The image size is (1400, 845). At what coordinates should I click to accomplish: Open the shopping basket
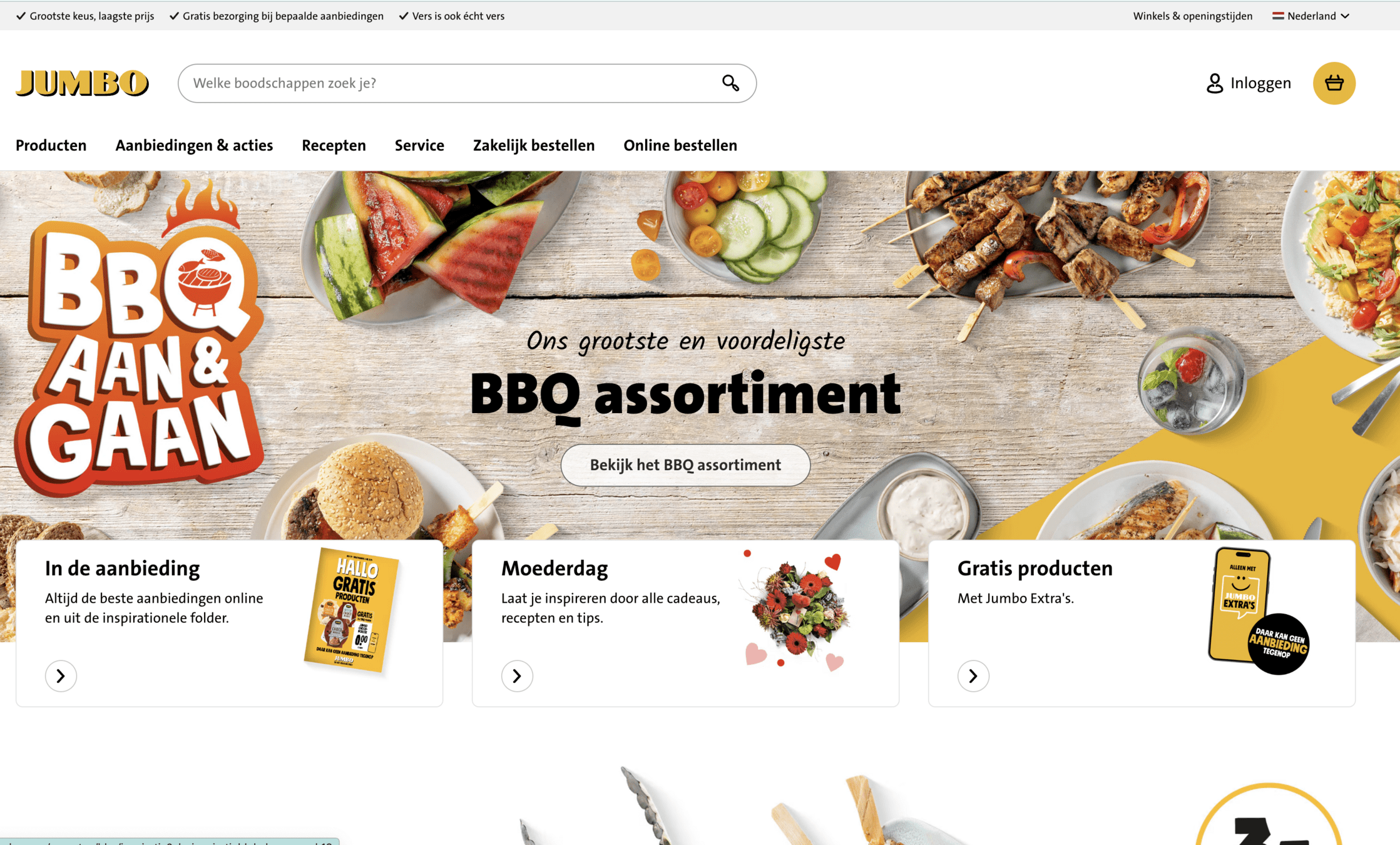(x=1334, y=83)
